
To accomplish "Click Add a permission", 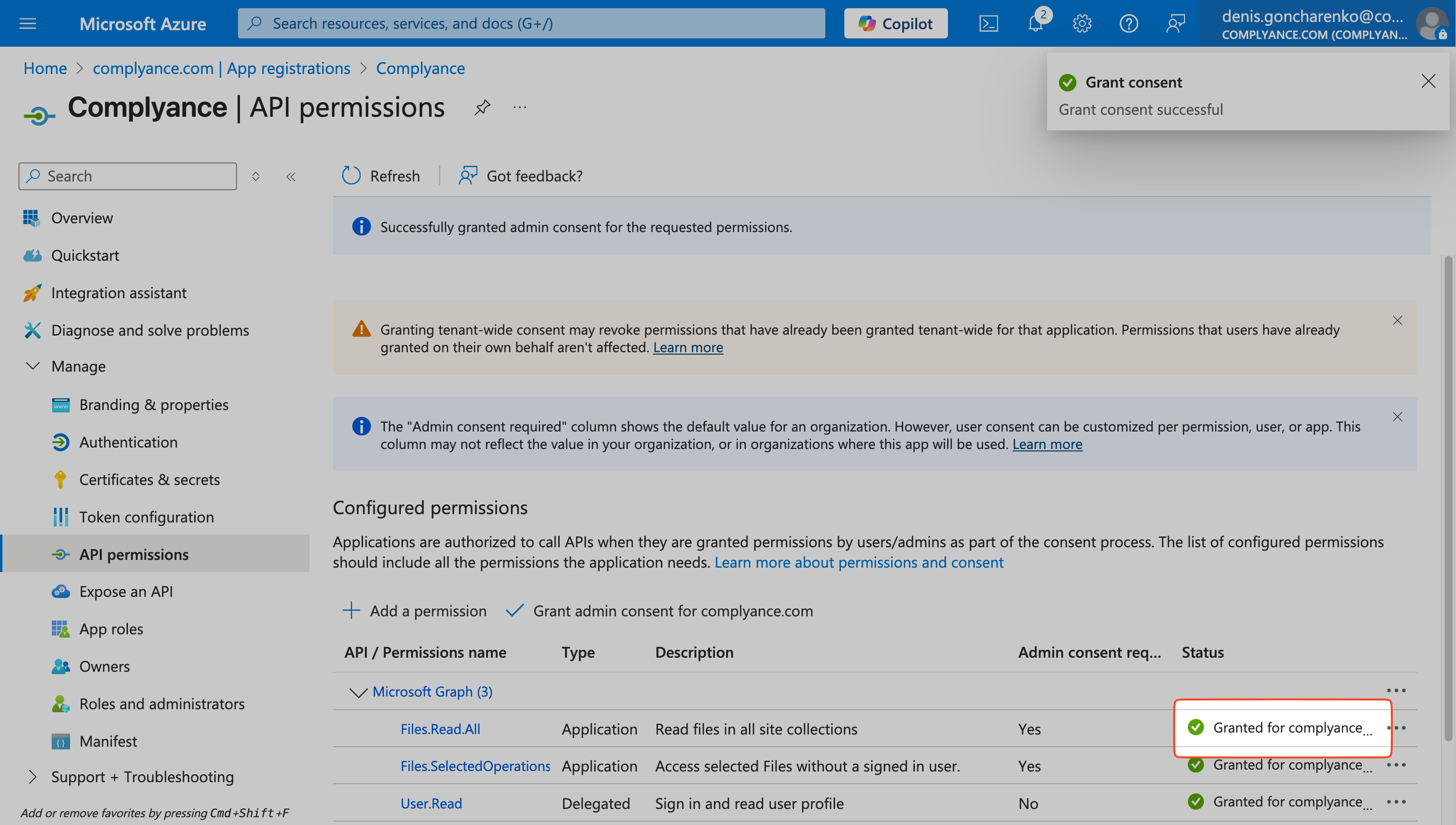I will tap(415, 611).
